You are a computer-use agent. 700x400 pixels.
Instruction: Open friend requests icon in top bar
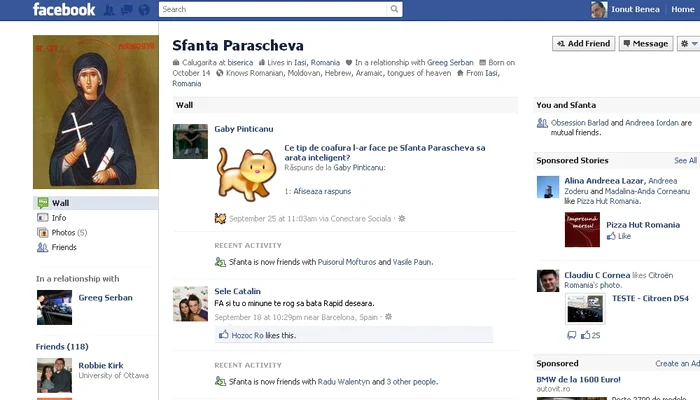[x=109, y=9]
